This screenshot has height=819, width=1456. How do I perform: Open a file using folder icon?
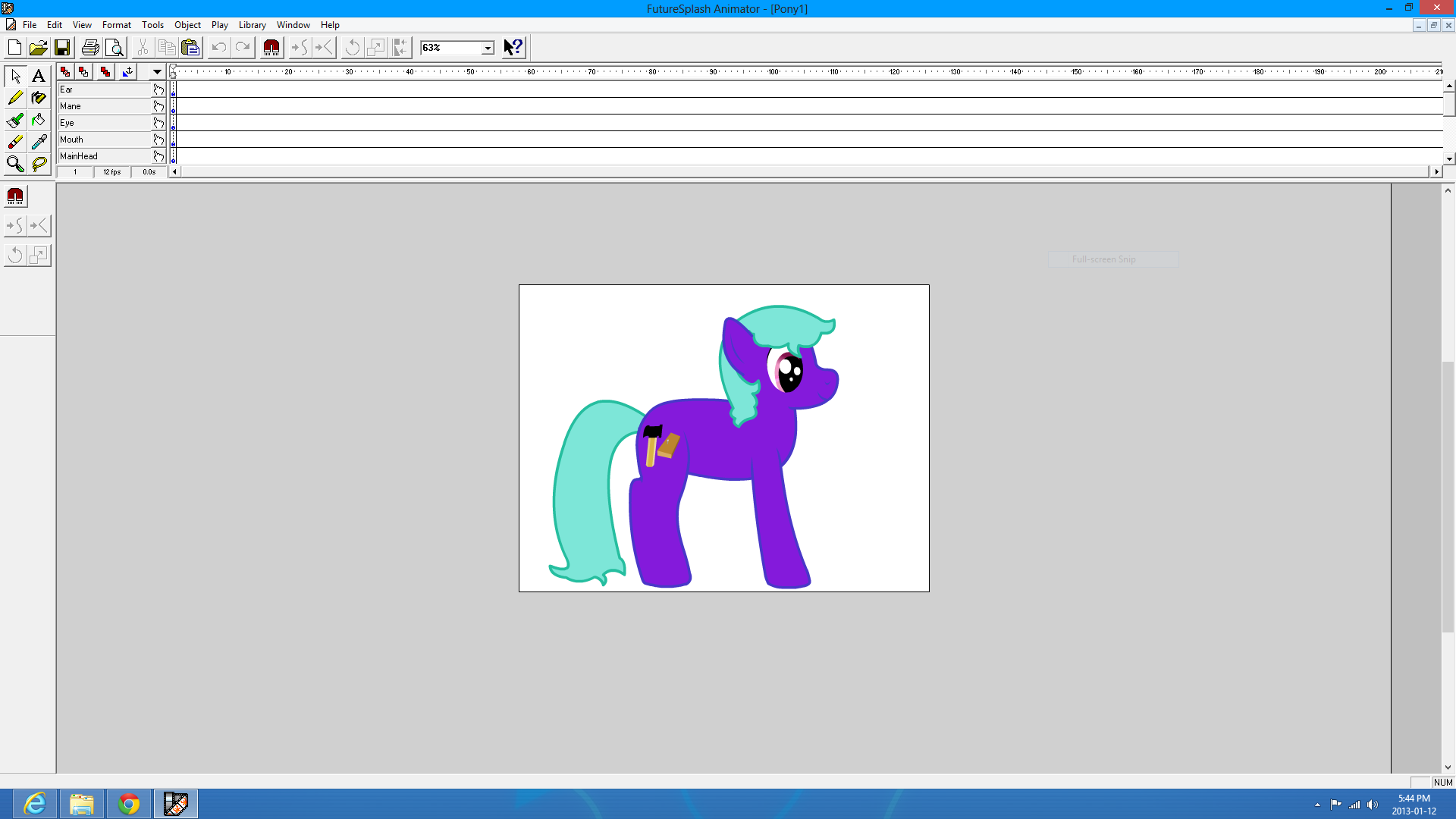point(38,48)
